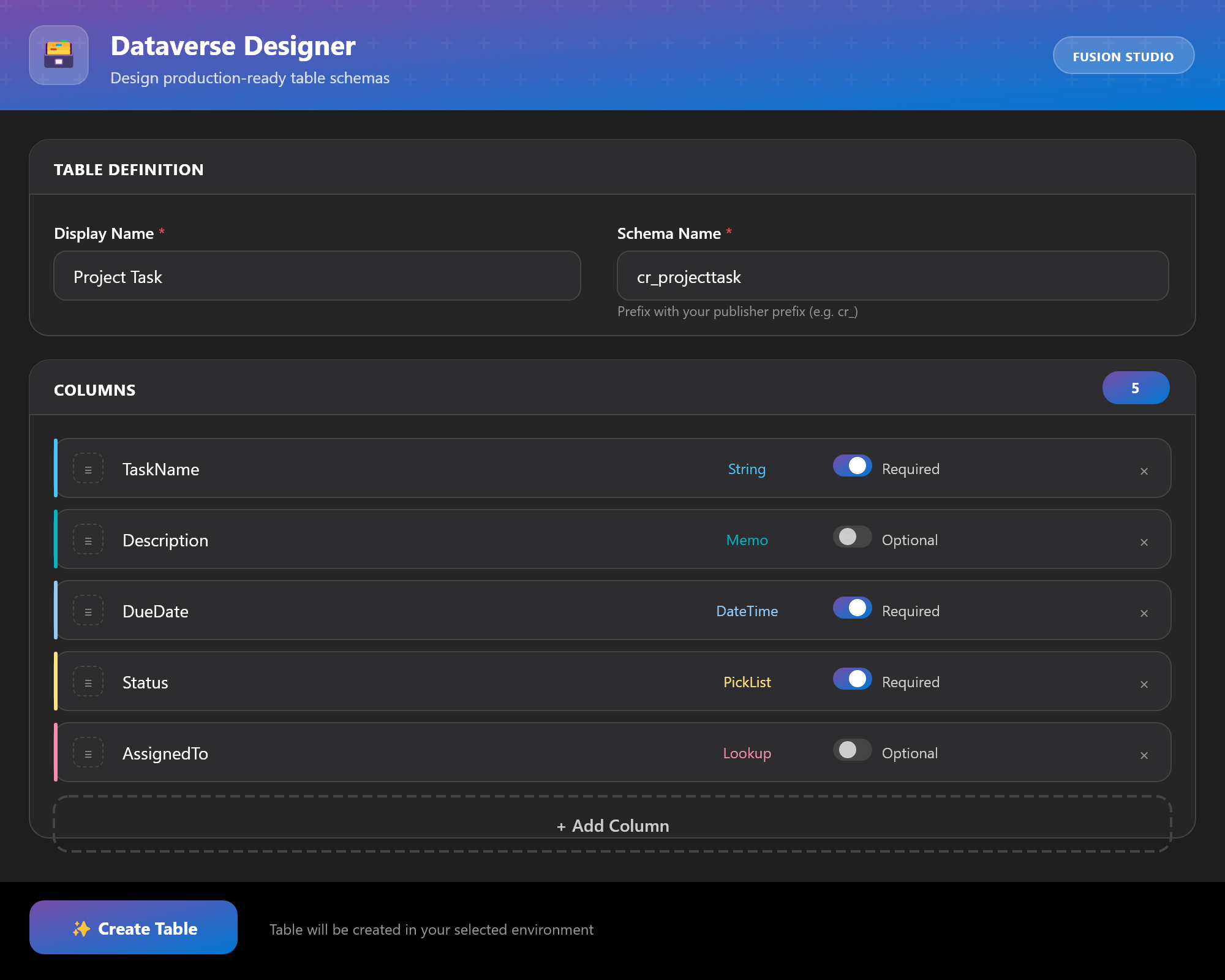Change the PickList type on Status
Image resolution: width=1225 pixels, height=980 pixels.
[x=747, y=682]
